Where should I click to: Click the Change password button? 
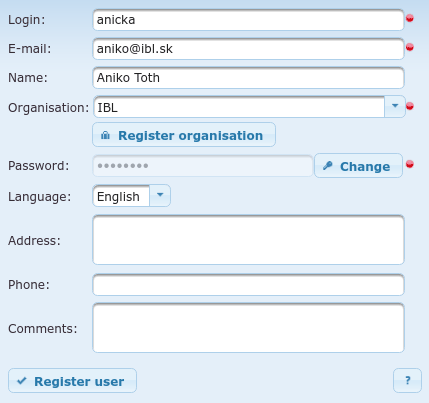[x=358, y=166]
